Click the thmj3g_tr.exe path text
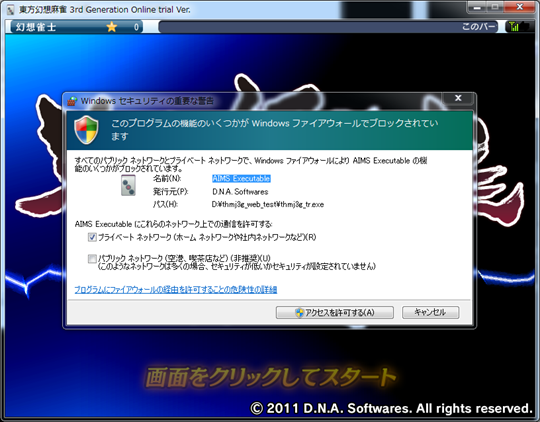 (x=268, y=205)
